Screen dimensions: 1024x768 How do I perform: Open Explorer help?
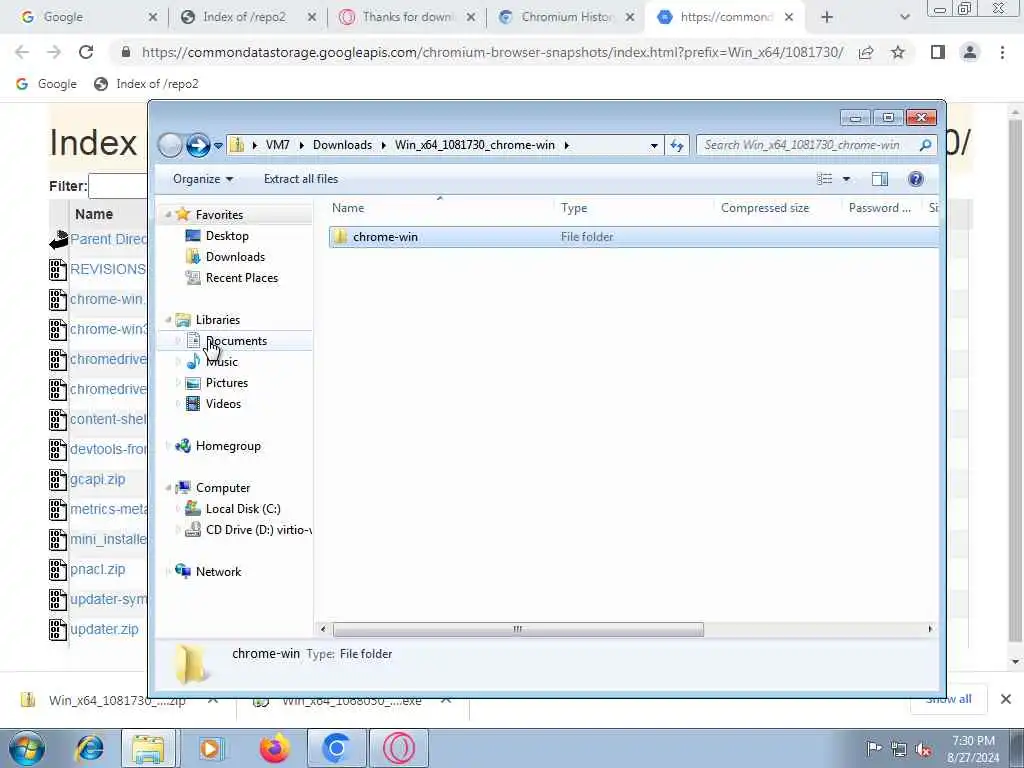(x=916, y=179)
